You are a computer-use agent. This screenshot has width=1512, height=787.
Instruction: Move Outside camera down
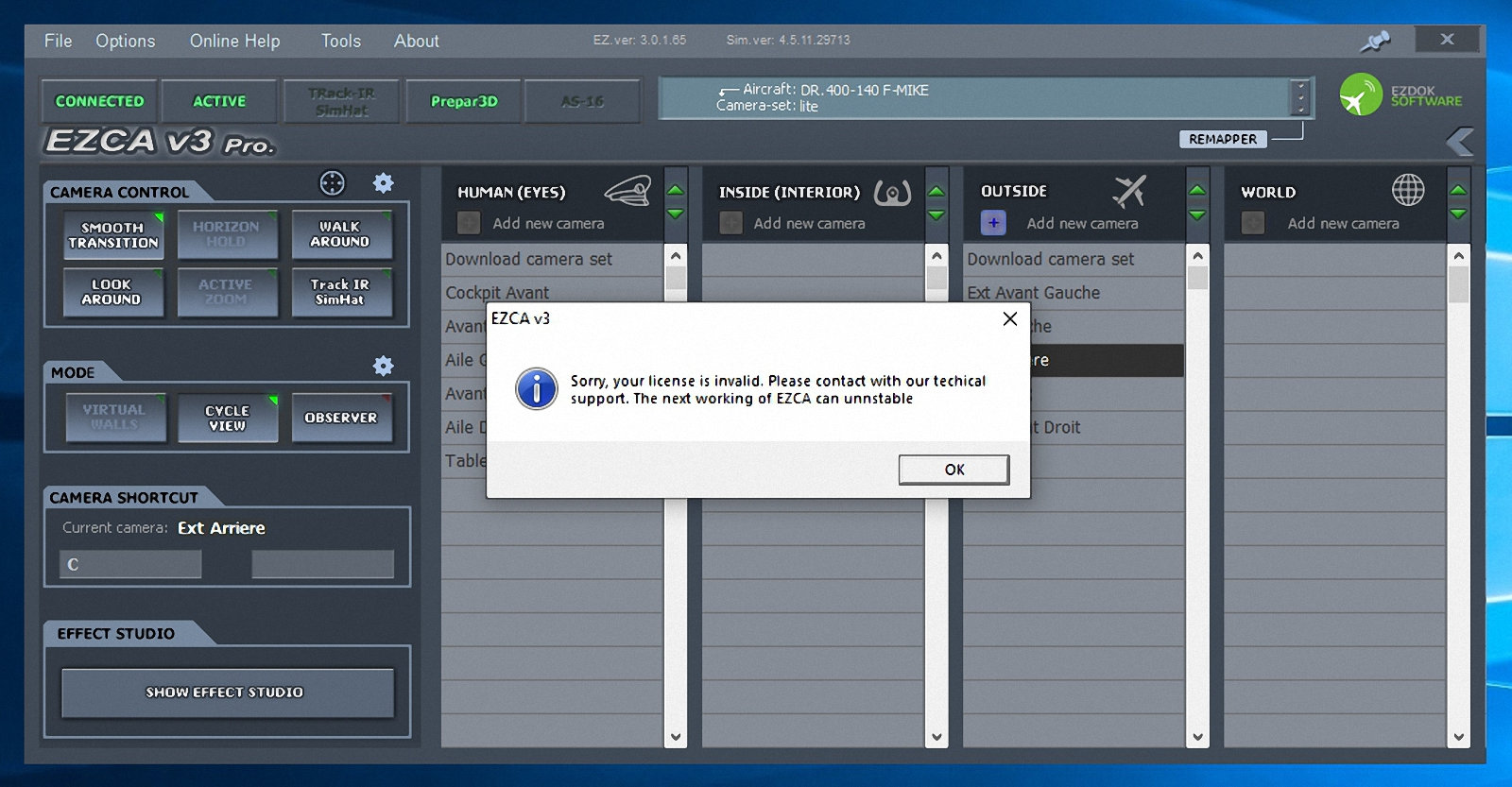coord(1197,214)
